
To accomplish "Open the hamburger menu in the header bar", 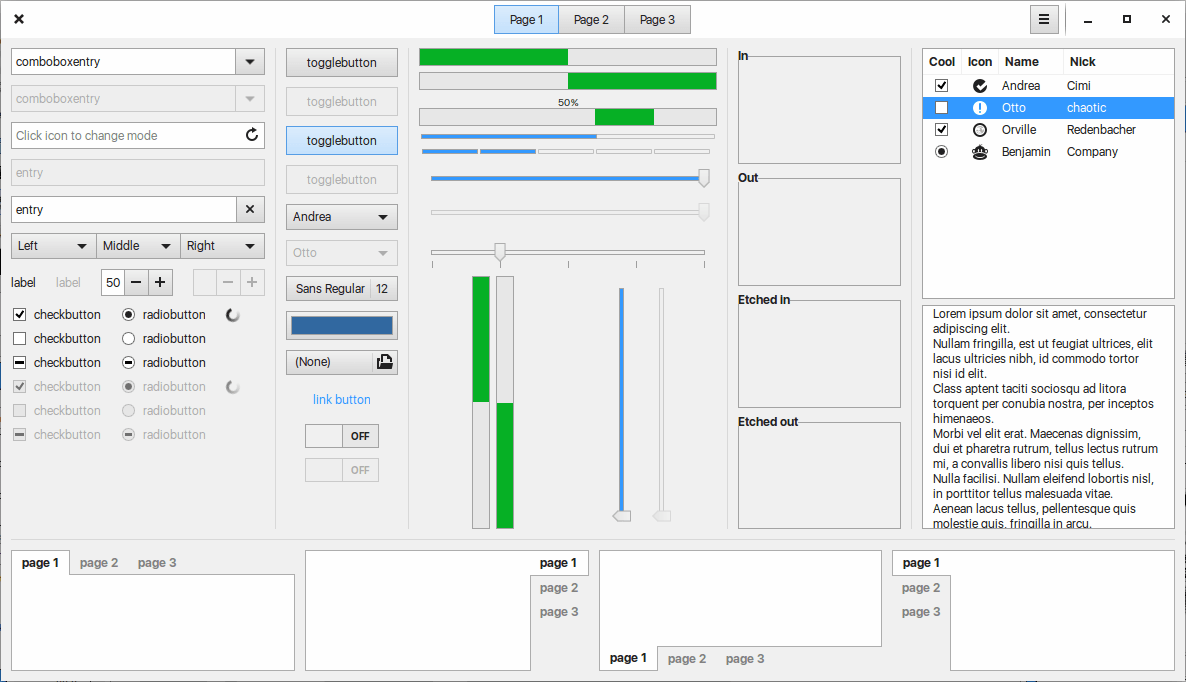I will click(x=1044, y=20).
